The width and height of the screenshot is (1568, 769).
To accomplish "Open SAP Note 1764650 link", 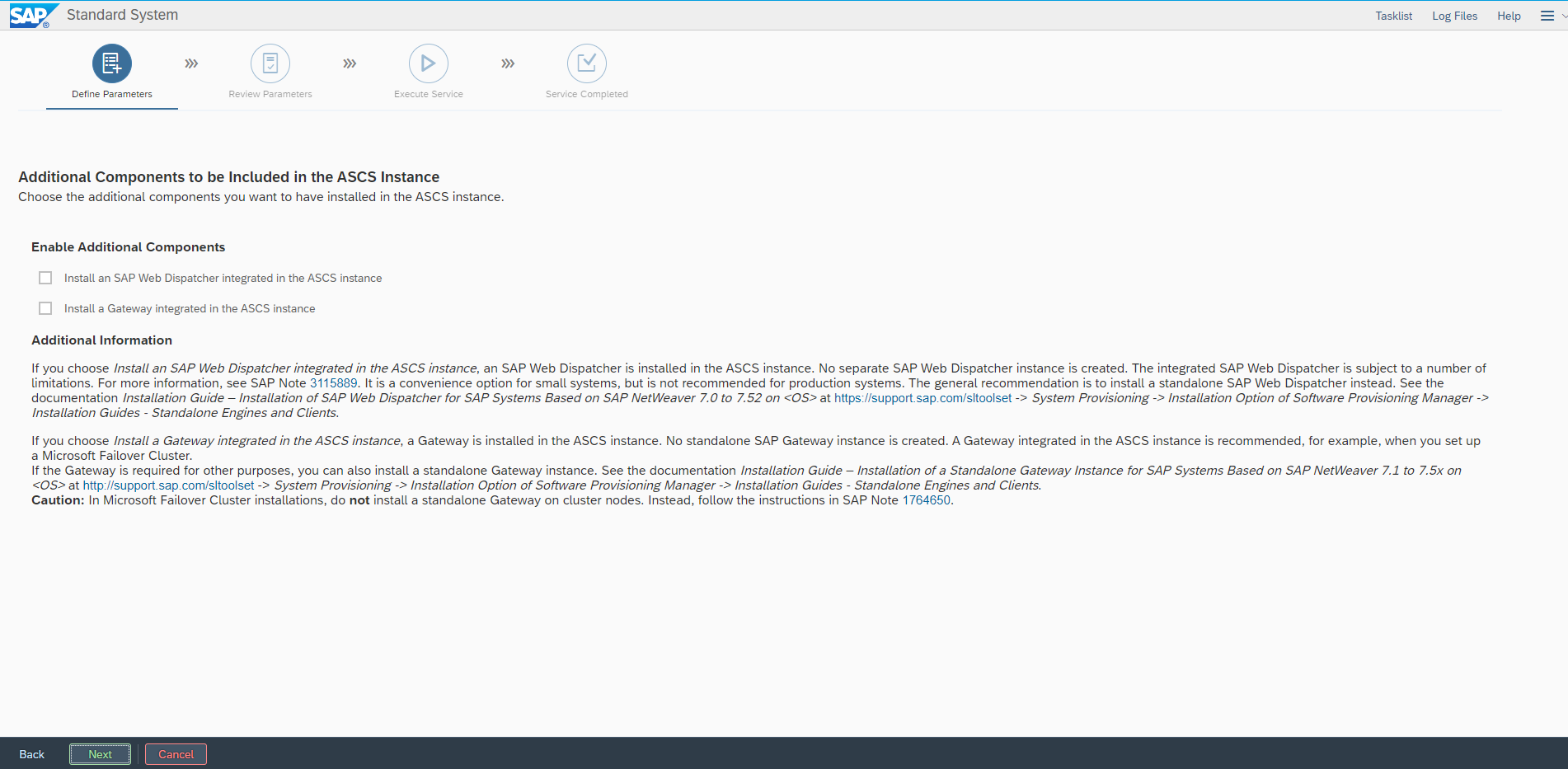I will pyautogui.click(x=926, y=500).
